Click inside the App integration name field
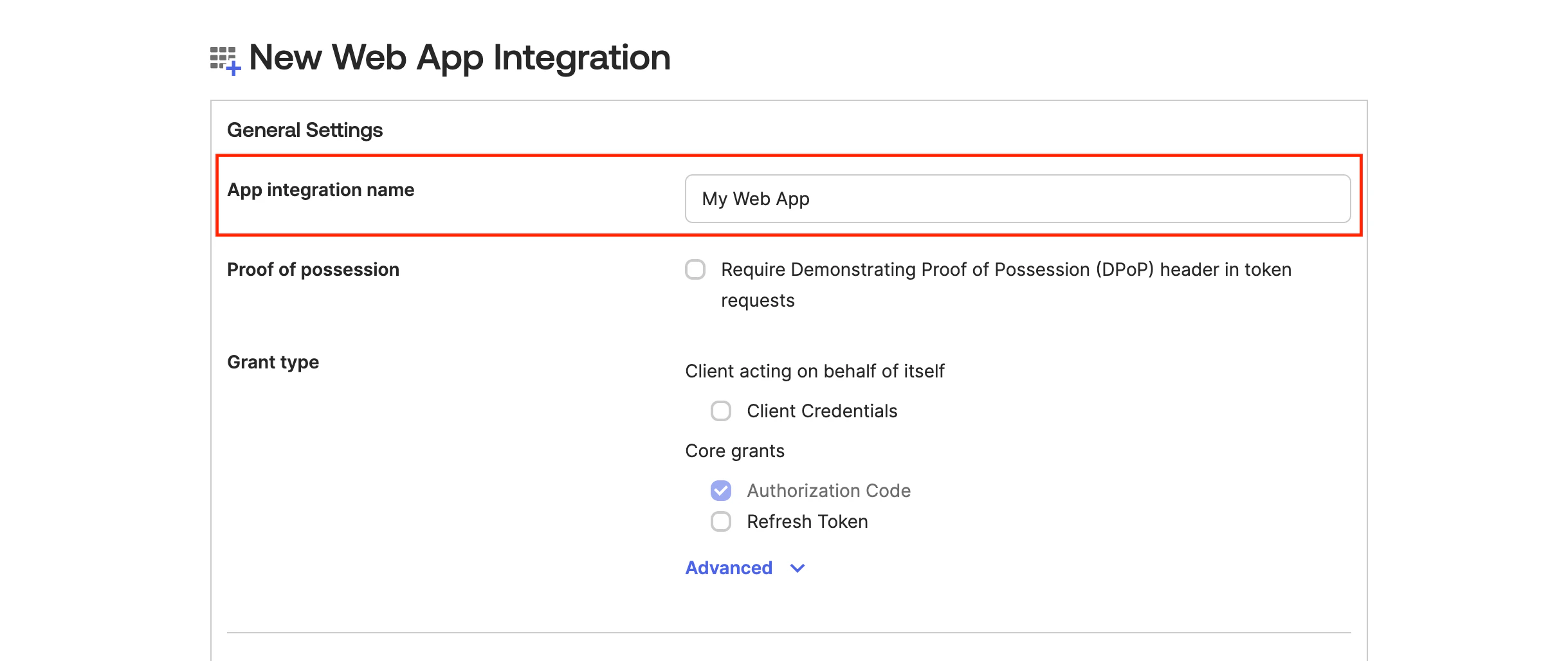This screenshot has width=1568, height=661. click(1016, 199)
